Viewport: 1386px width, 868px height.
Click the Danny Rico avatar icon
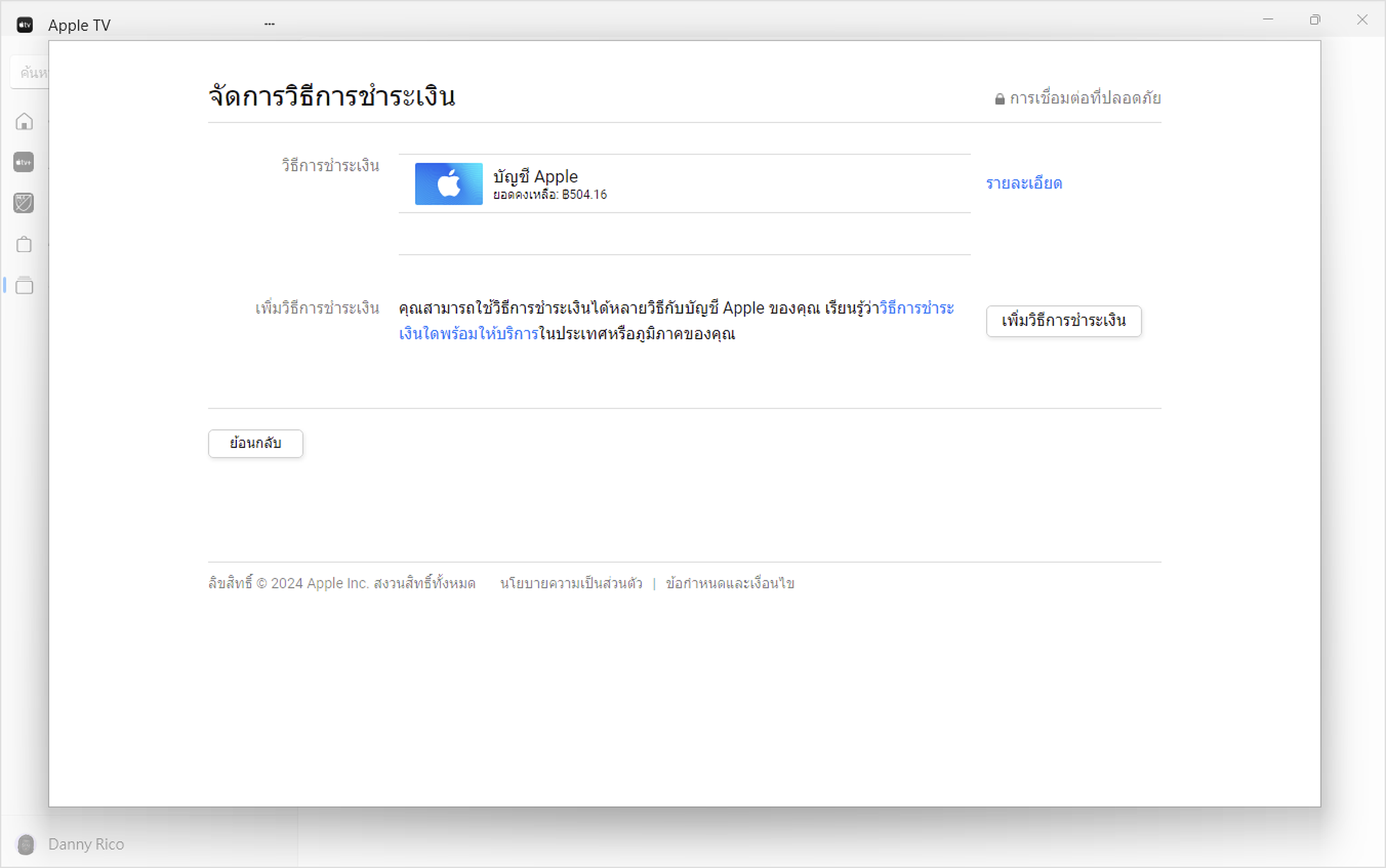(x=26, y=844)
